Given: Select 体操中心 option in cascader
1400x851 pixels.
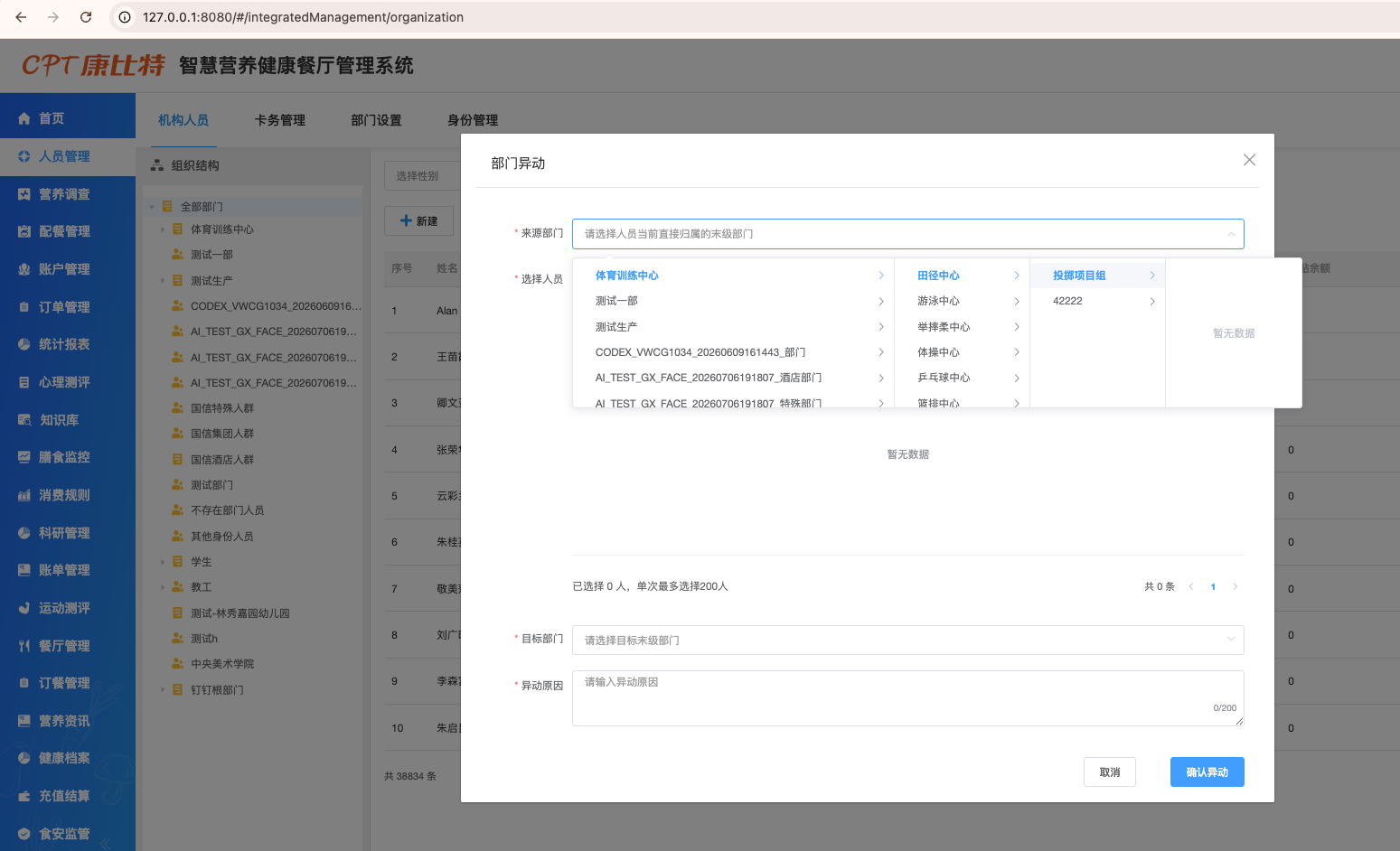Looking at the screenshot, I should 962,352.
